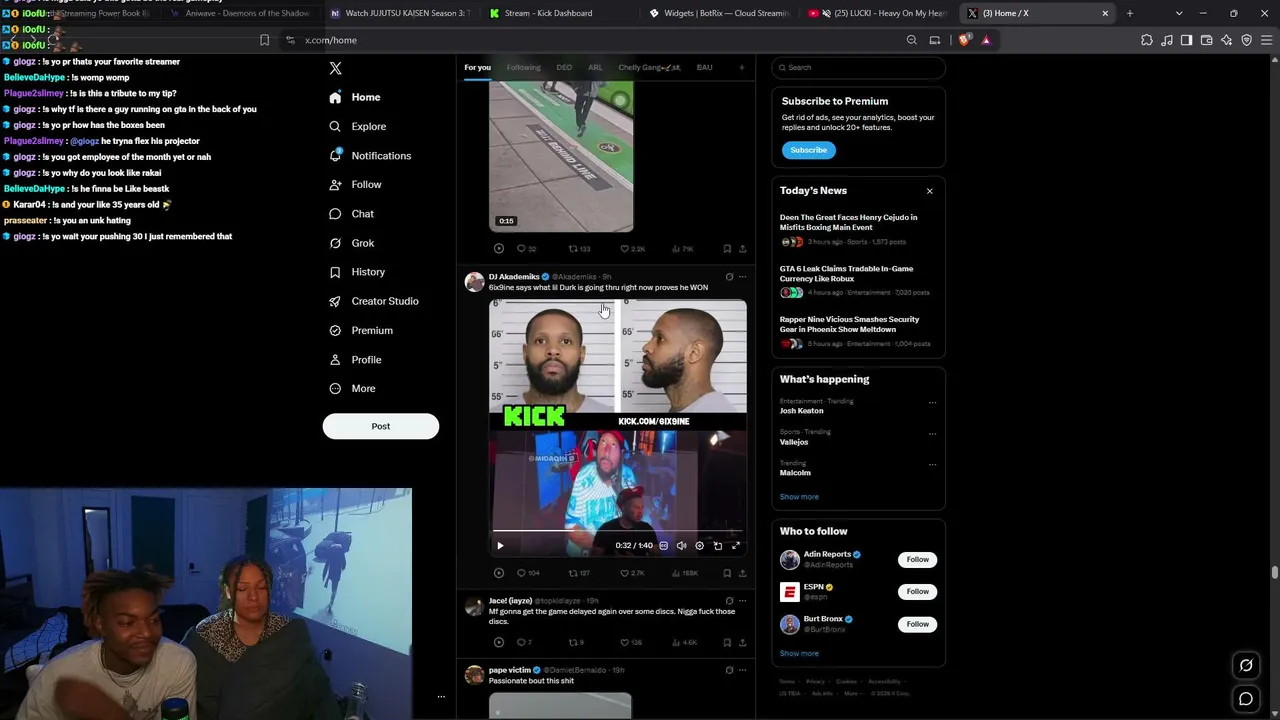Open the Brave Shields icon in address bar

(964, 40)
